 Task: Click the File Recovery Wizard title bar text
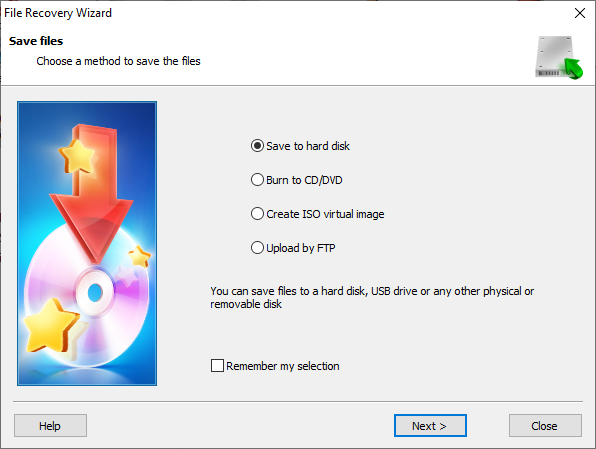point(58,13)
